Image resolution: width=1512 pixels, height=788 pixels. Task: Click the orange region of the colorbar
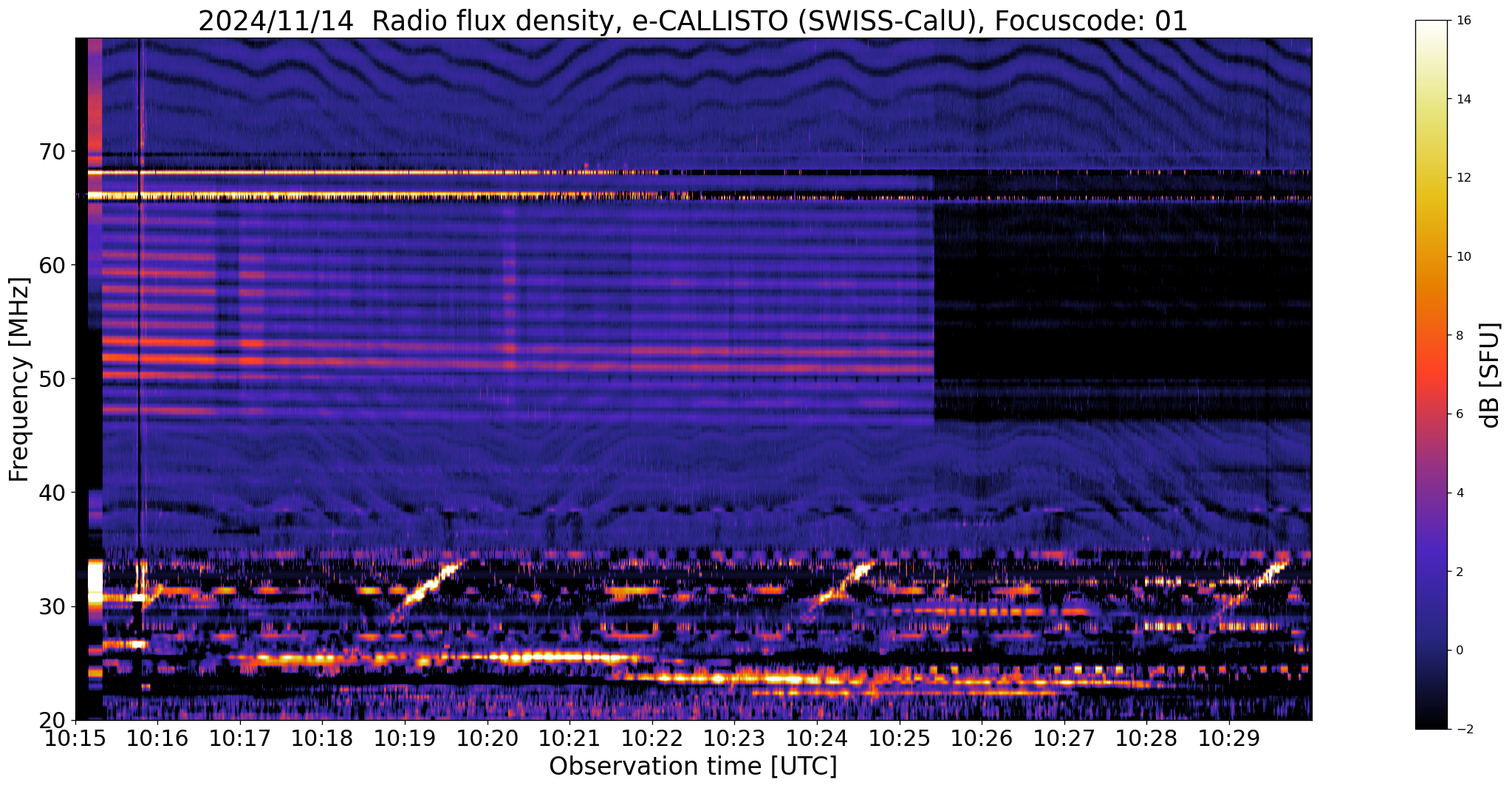pyautogui.click(x=1432, y=295)
